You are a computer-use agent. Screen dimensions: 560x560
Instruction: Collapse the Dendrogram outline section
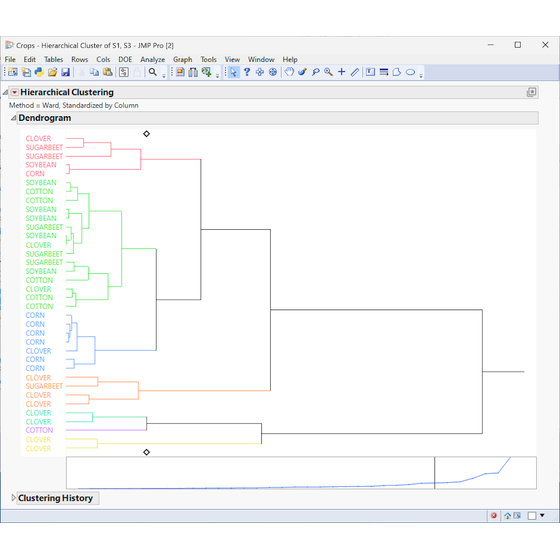click(13, 118)
